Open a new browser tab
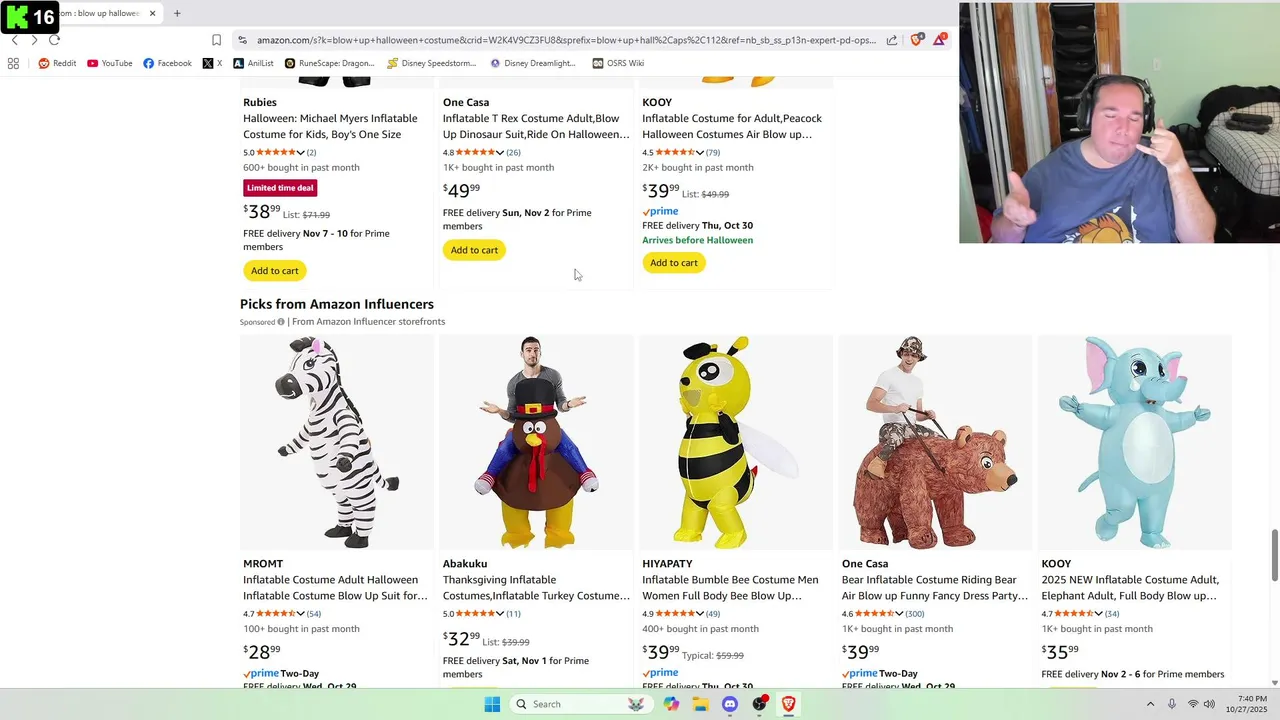This screenshot has height=720, width=1280. point(177,13)
